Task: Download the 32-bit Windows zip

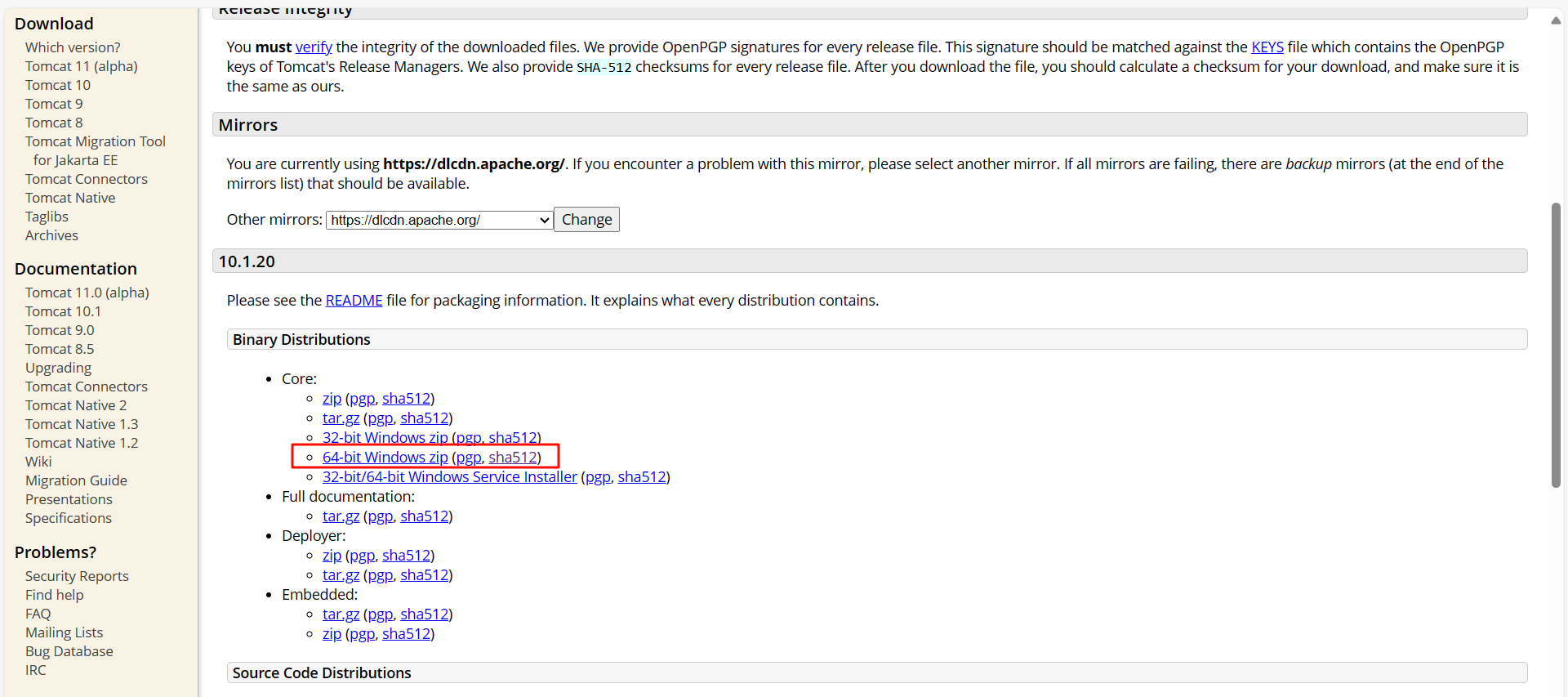Action: click(385, 438)
